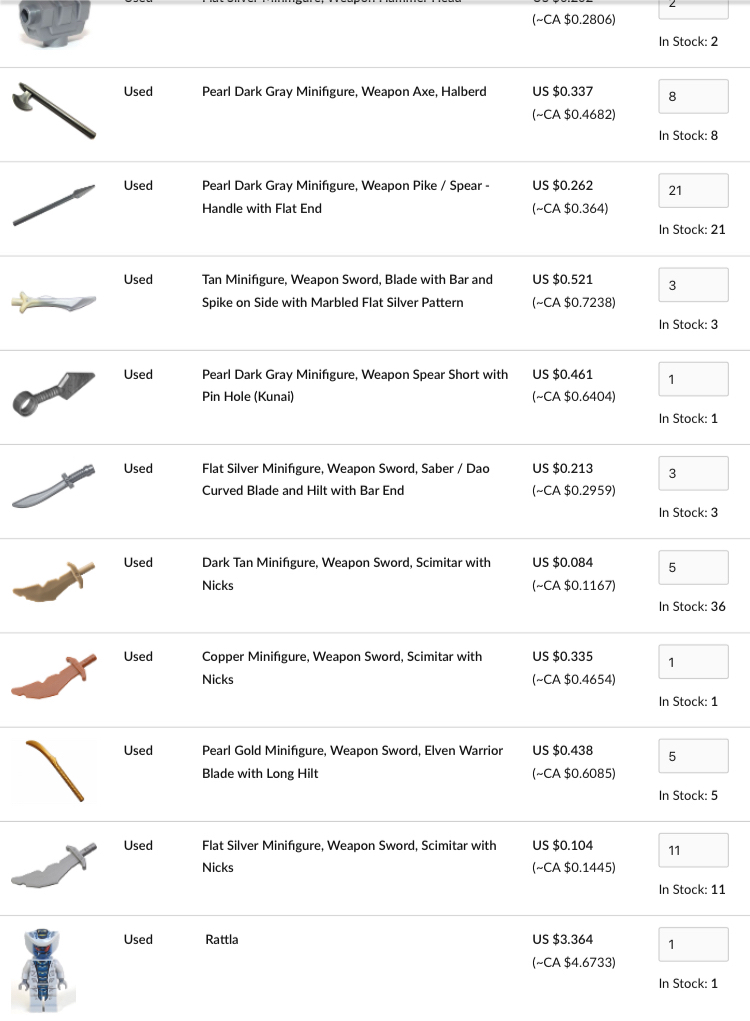This screenshot has height=1021, width=750.
Task: Edit quantity for Elven Warrior Blade
Action: [693, 757]
